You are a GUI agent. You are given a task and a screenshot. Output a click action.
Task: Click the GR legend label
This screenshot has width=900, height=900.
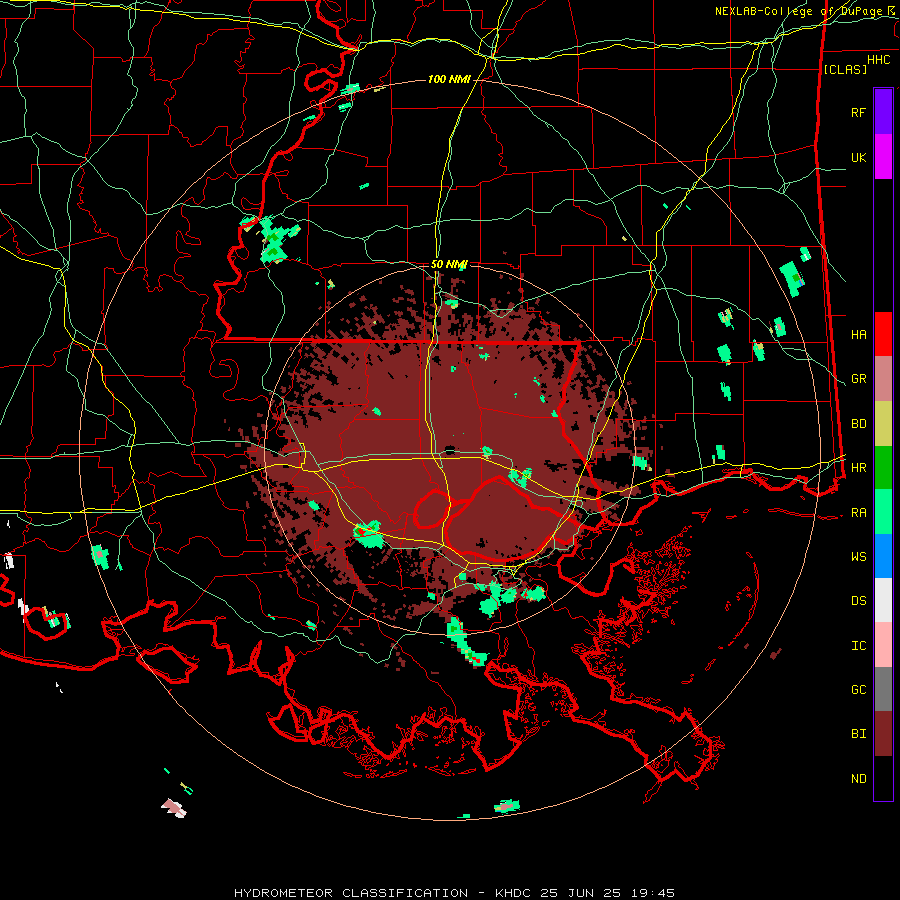(859, 379)
